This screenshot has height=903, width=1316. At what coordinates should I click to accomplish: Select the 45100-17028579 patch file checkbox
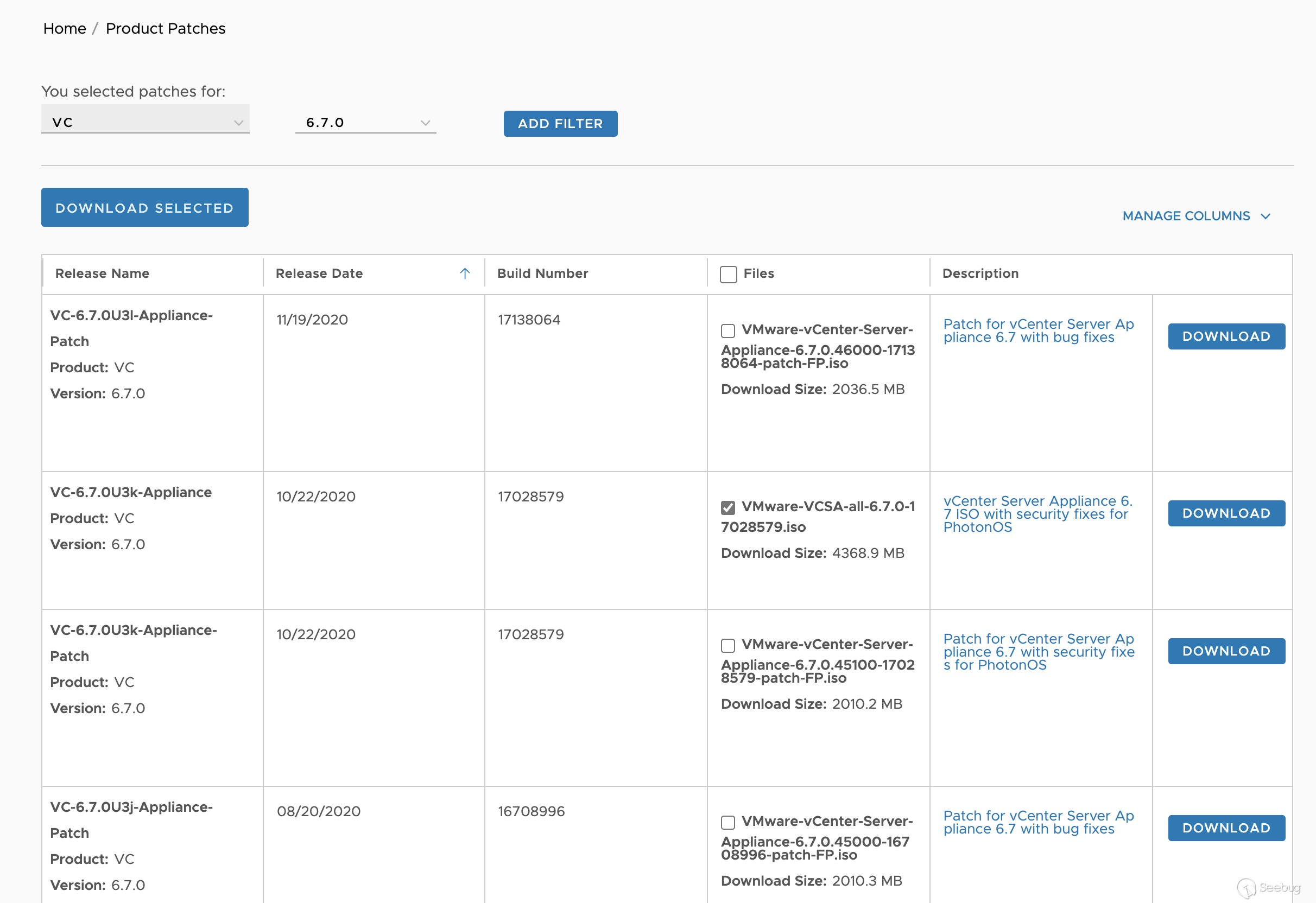point(727,645)
